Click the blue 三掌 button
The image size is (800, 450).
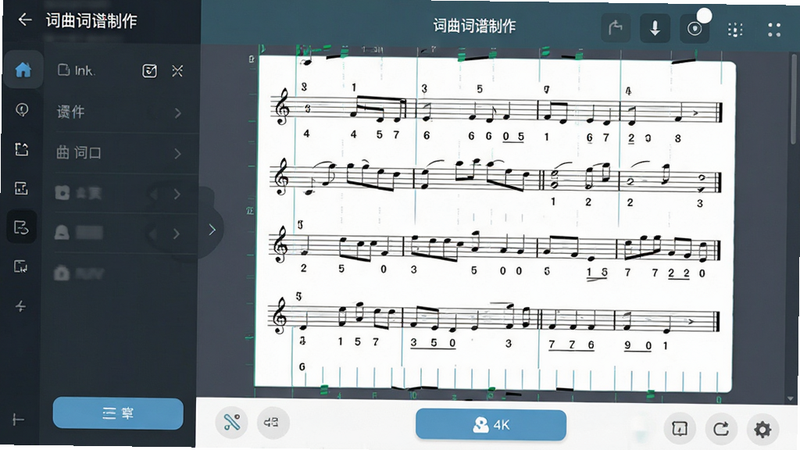pos(118,413)
